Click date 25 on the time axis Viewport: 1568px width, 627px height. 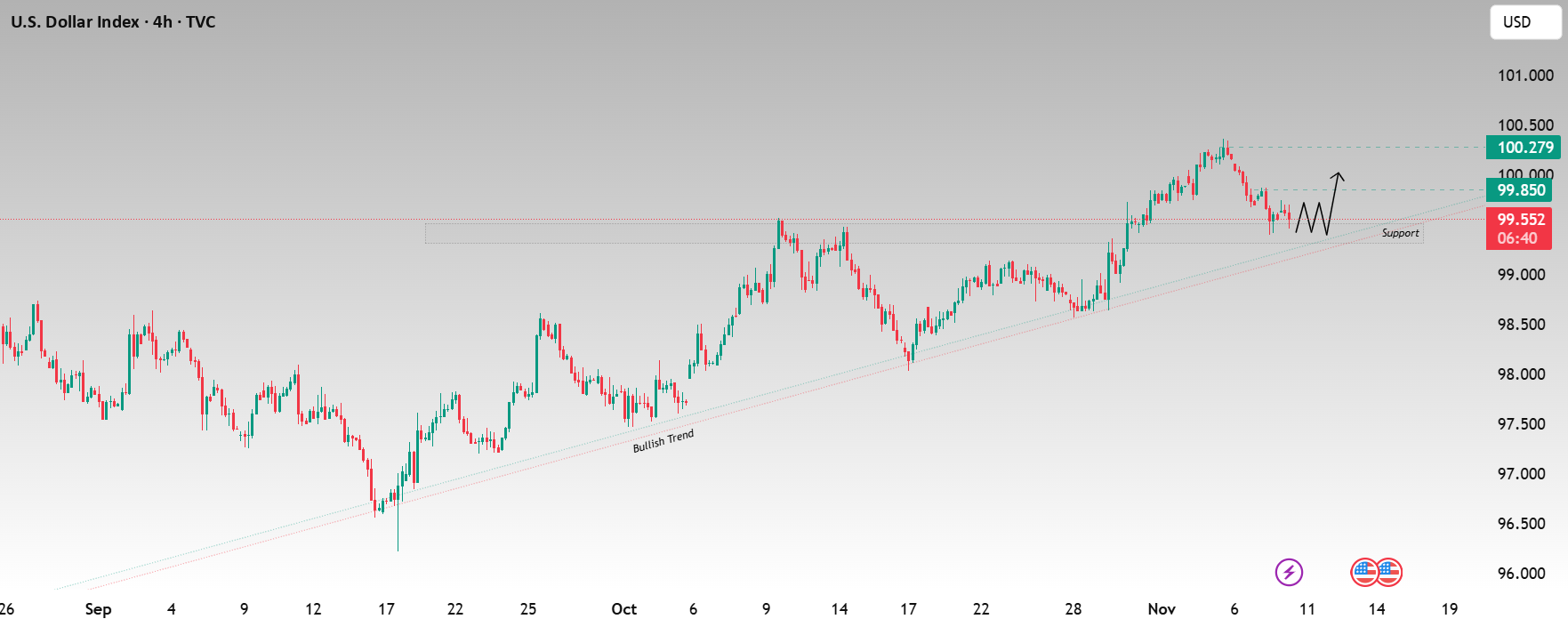click(528, 609)
